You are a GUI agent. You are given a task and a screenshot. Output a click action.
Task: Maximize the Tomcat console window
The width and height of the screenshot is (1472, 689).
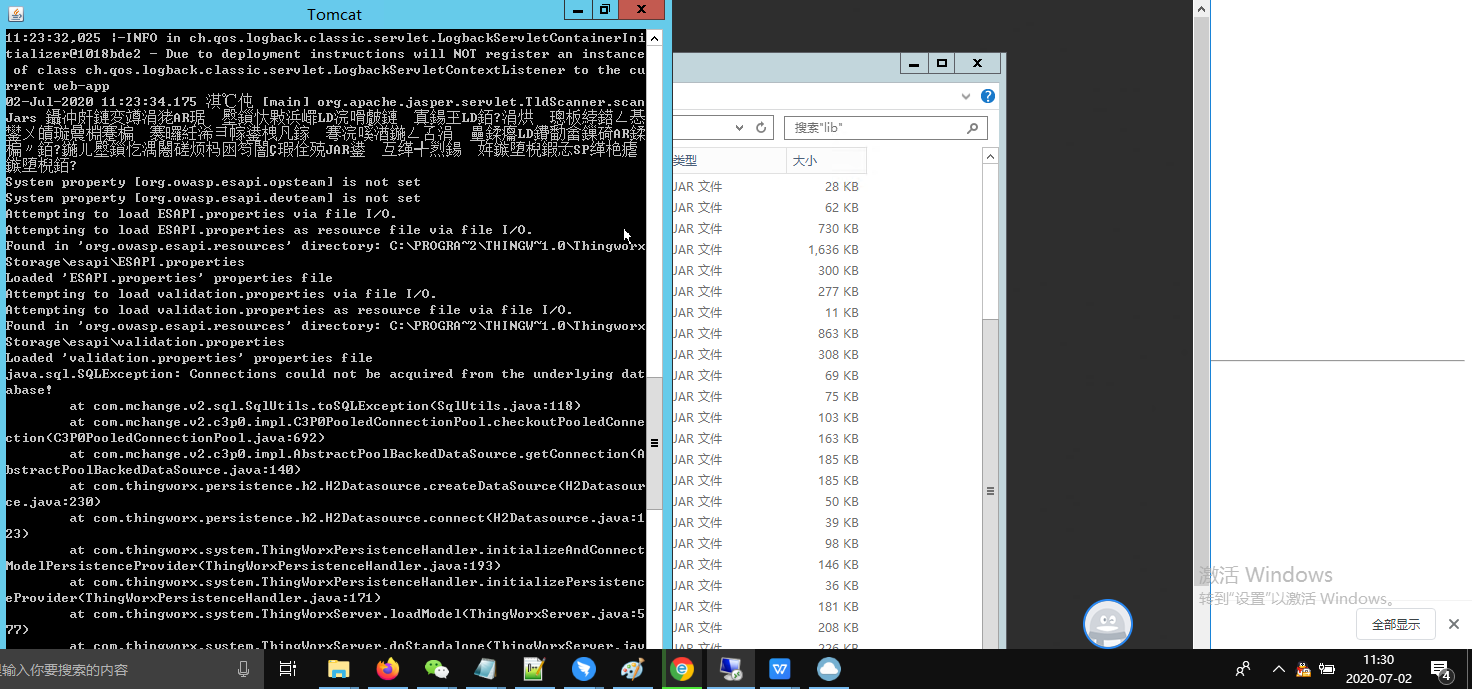click(x=605, y=10)
